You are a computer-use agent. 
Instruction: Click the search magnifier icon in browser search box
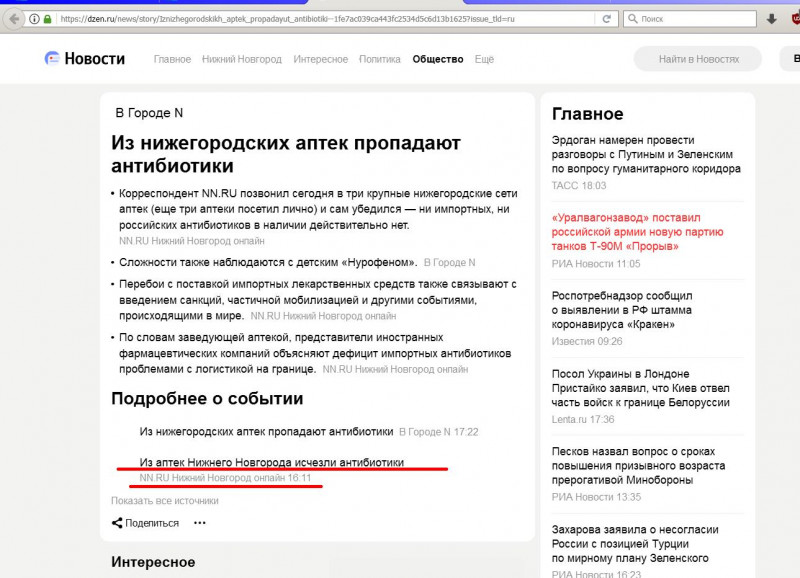pyautogui.click(x=631, y=19)
